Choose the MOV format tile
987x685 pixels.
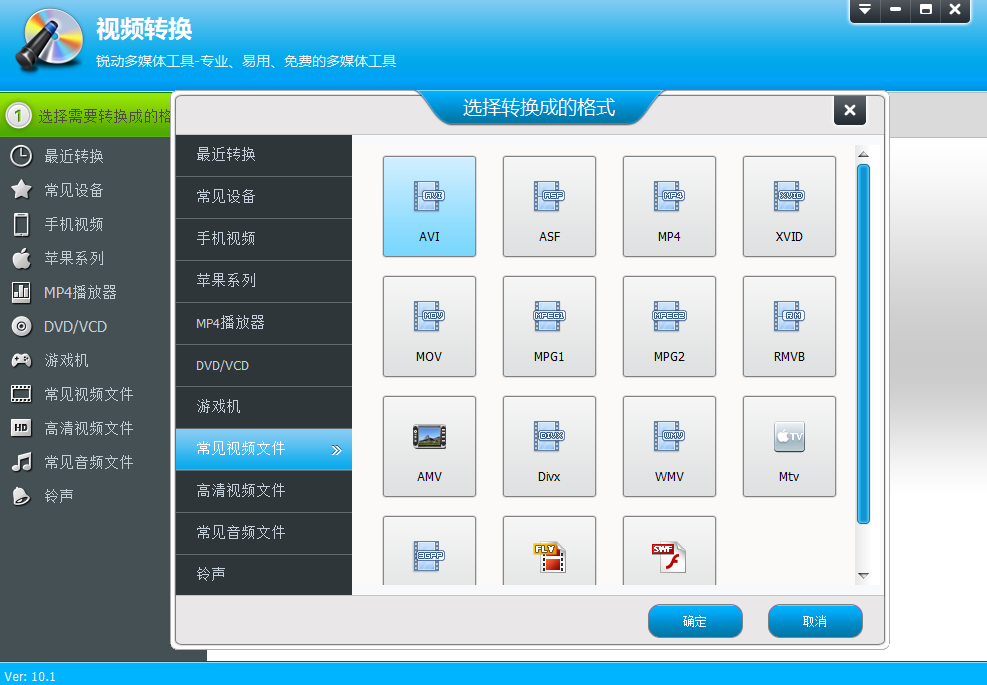point(429,326)
